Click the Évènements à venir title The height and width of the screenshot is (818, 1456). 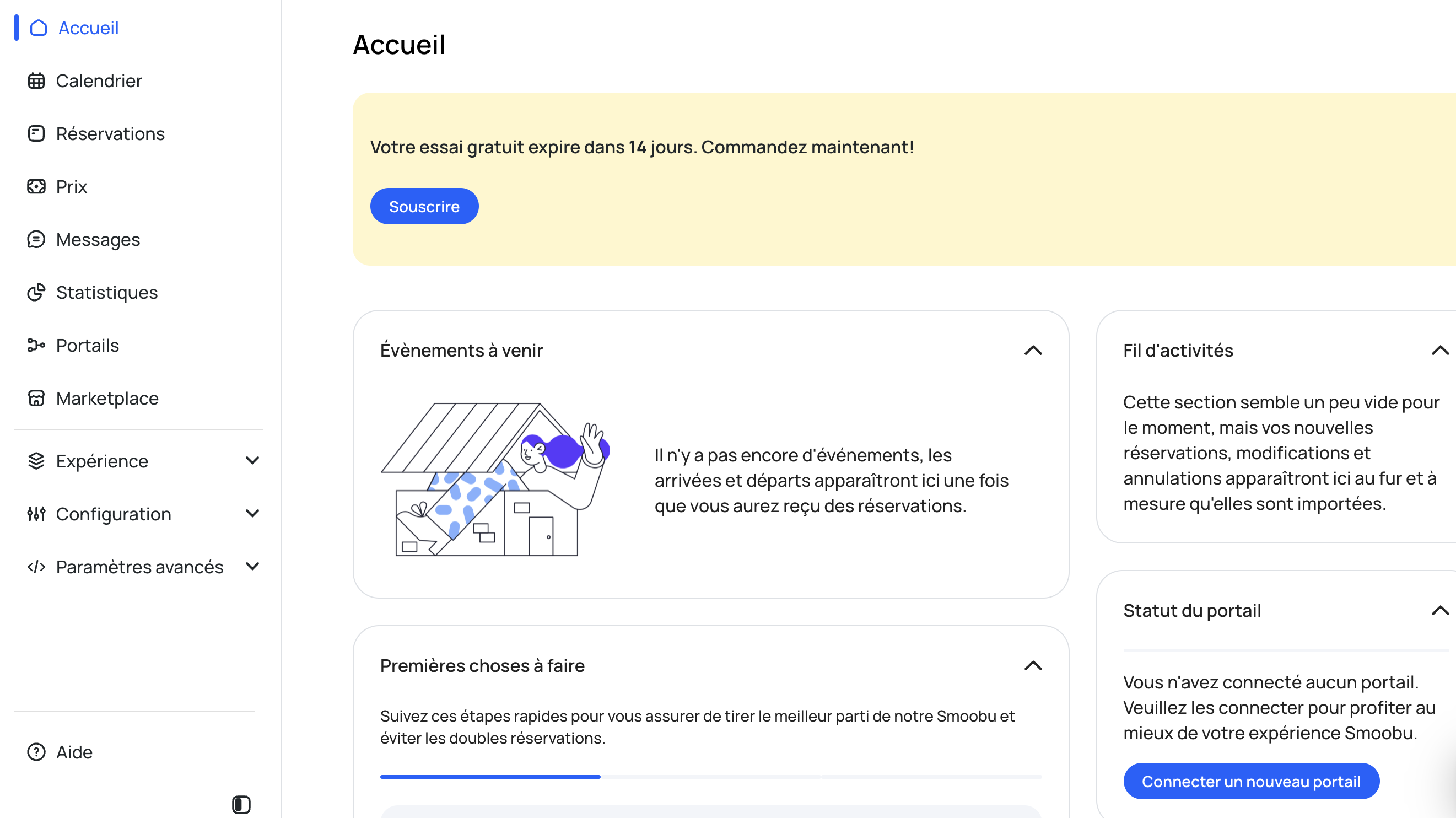pos(461,351)
